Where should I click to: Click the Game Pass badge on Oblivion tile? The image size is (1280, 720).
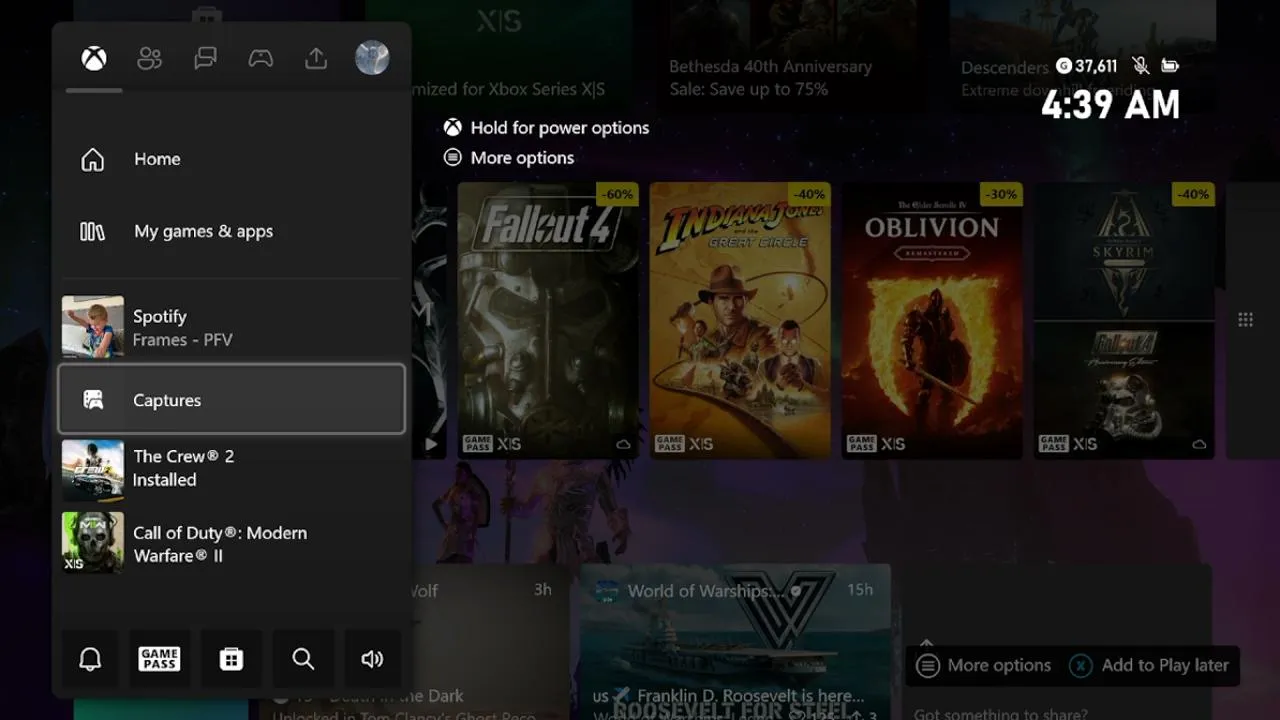pyautogui.click(x=861, y=443)
